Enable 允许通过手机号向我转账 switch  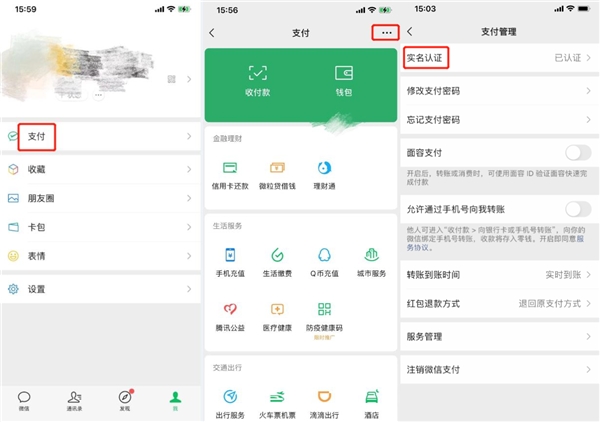coord(578,209)
